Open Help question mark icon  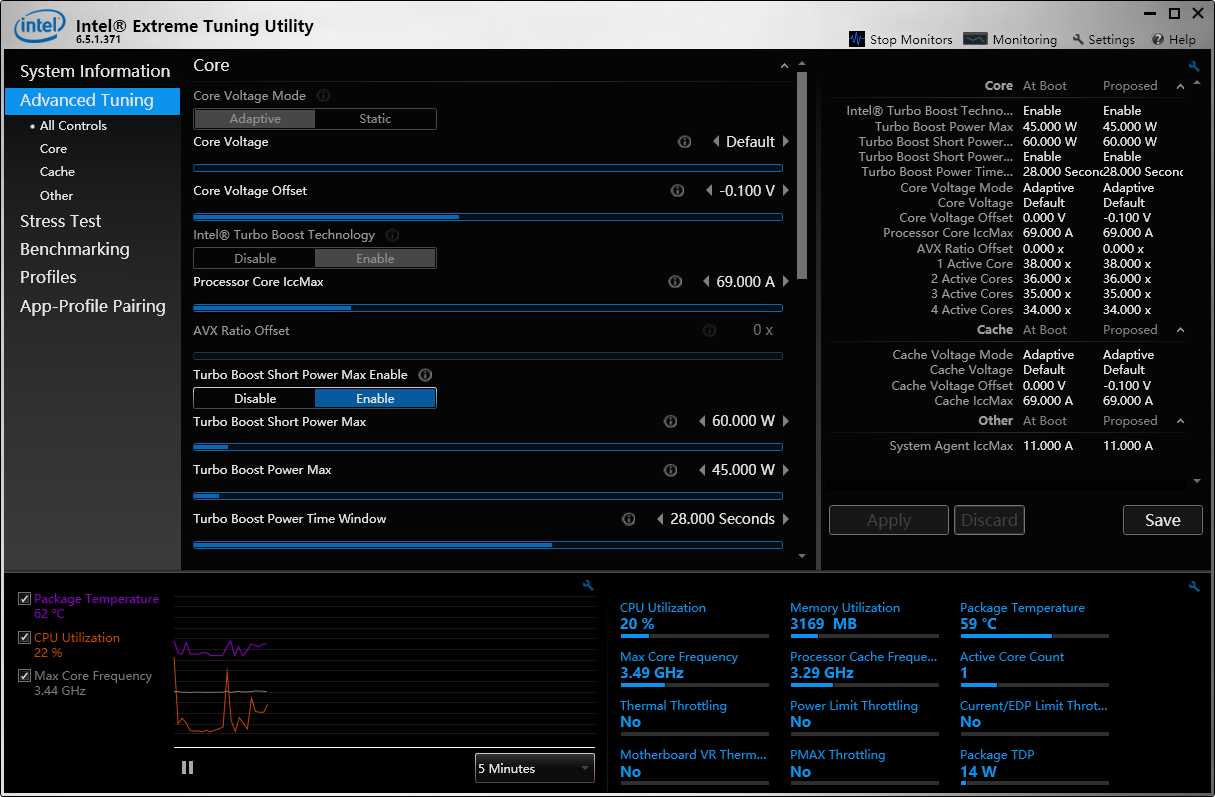coord(1158,40)
